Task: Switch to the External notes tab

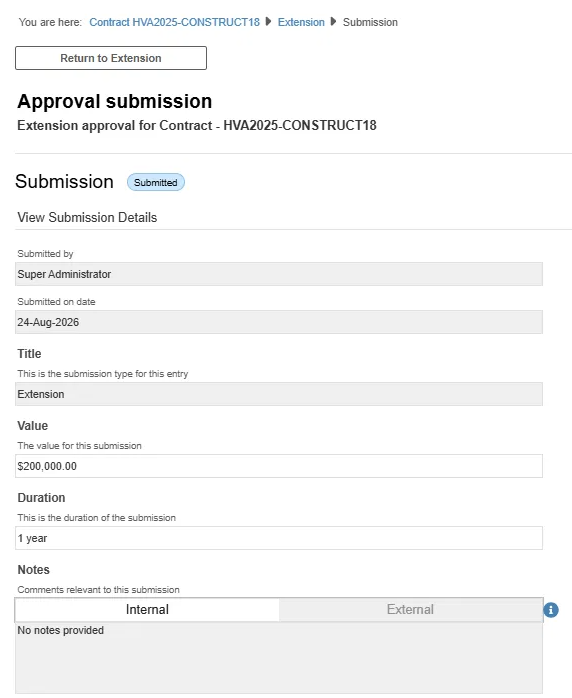Action: [410, 609]
